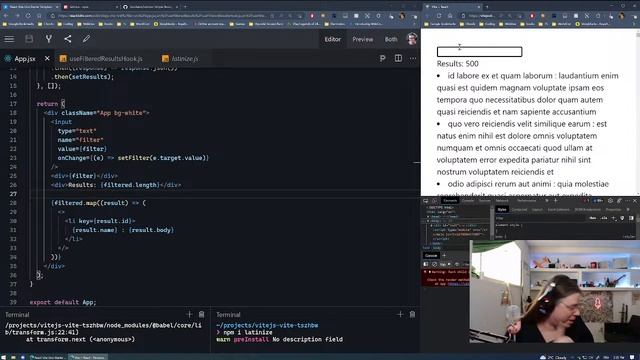This screenshot has width=640, height=360.
Task: Click the pencil edit icon
Action: coord(86,39)
